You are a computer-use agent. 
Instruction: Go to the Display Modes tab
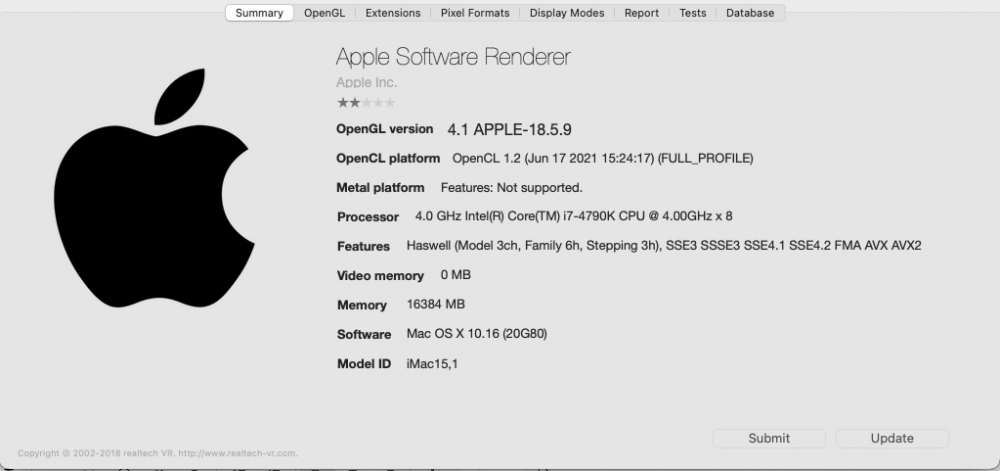(567, 13)
